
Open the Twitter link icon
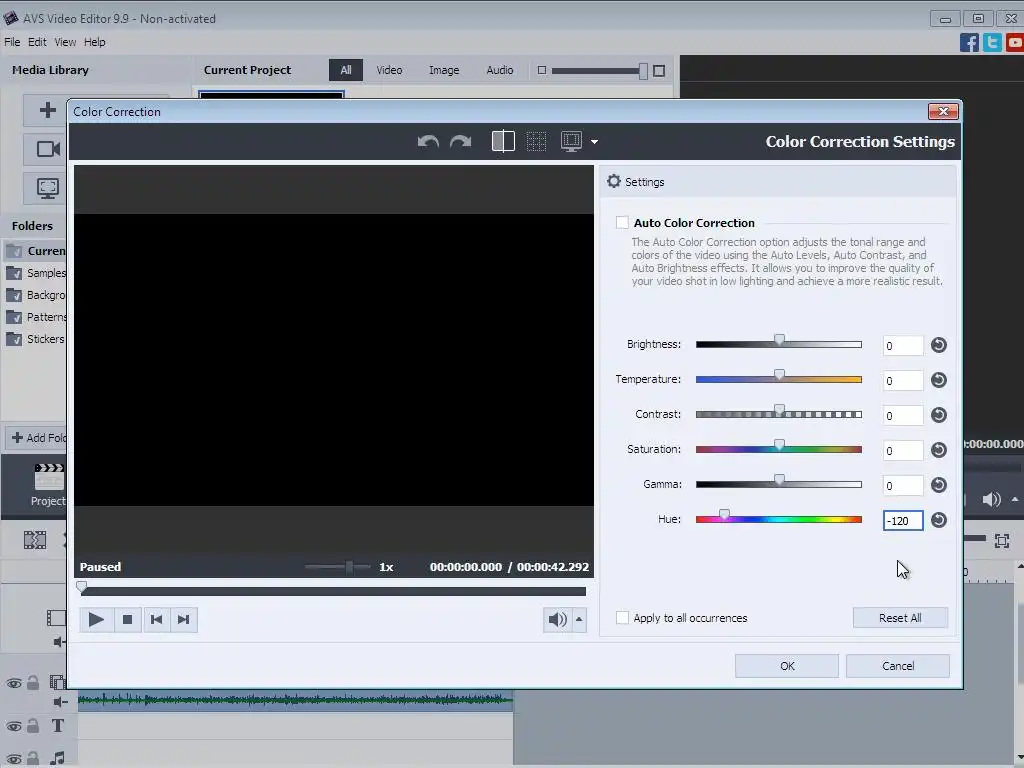point(992,42)
